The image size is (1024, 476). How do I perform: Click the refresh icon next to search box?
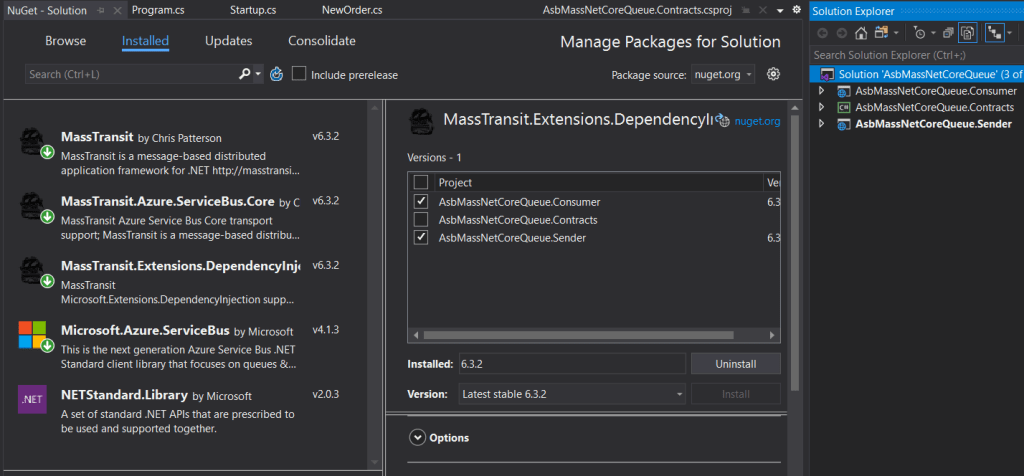(277, 74)
